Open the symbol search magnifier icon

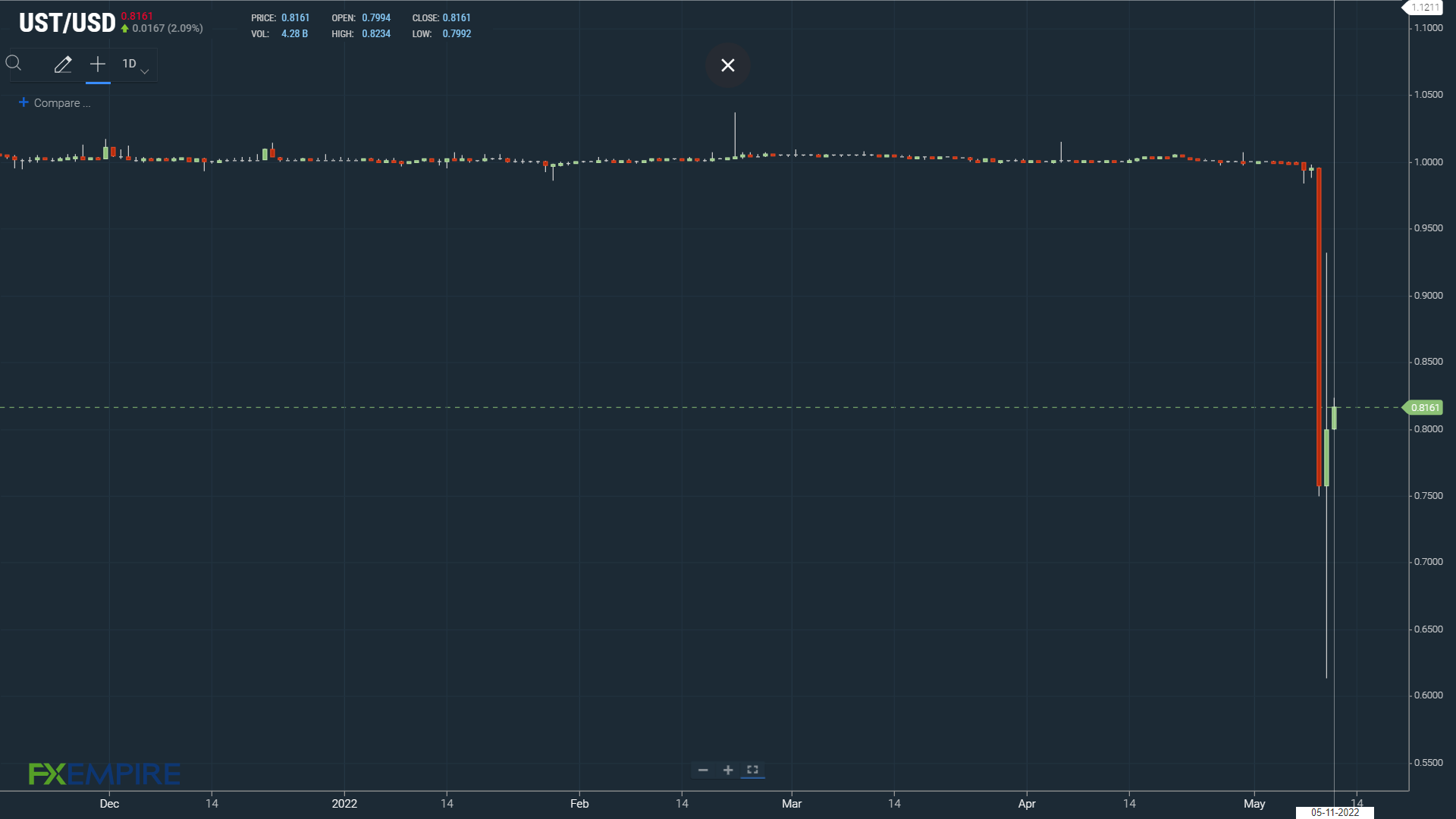click(x=14, y=64)
